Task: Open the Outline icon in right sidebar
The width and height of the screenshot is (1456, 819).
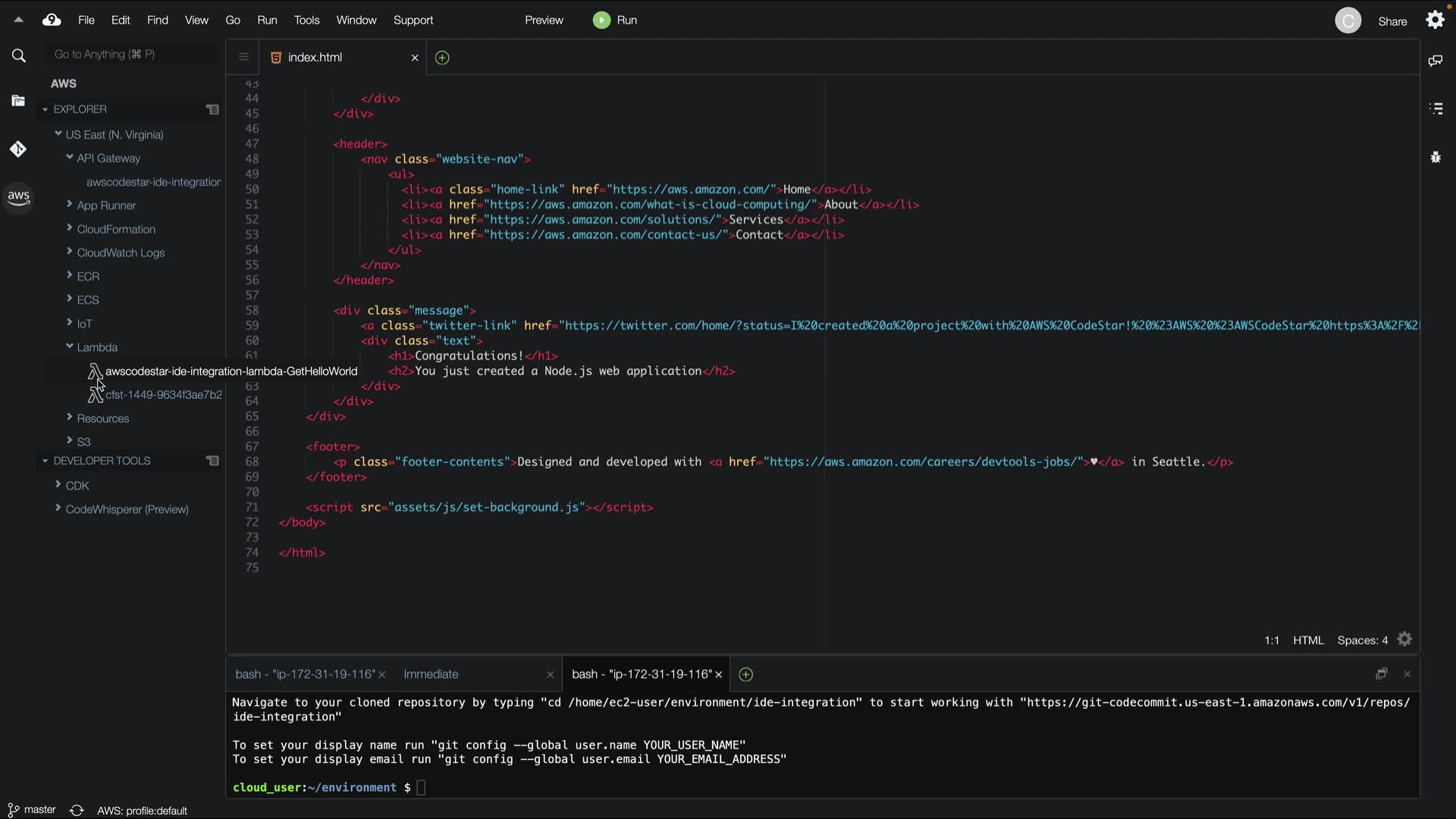Action: click(x=1436, y=109)
